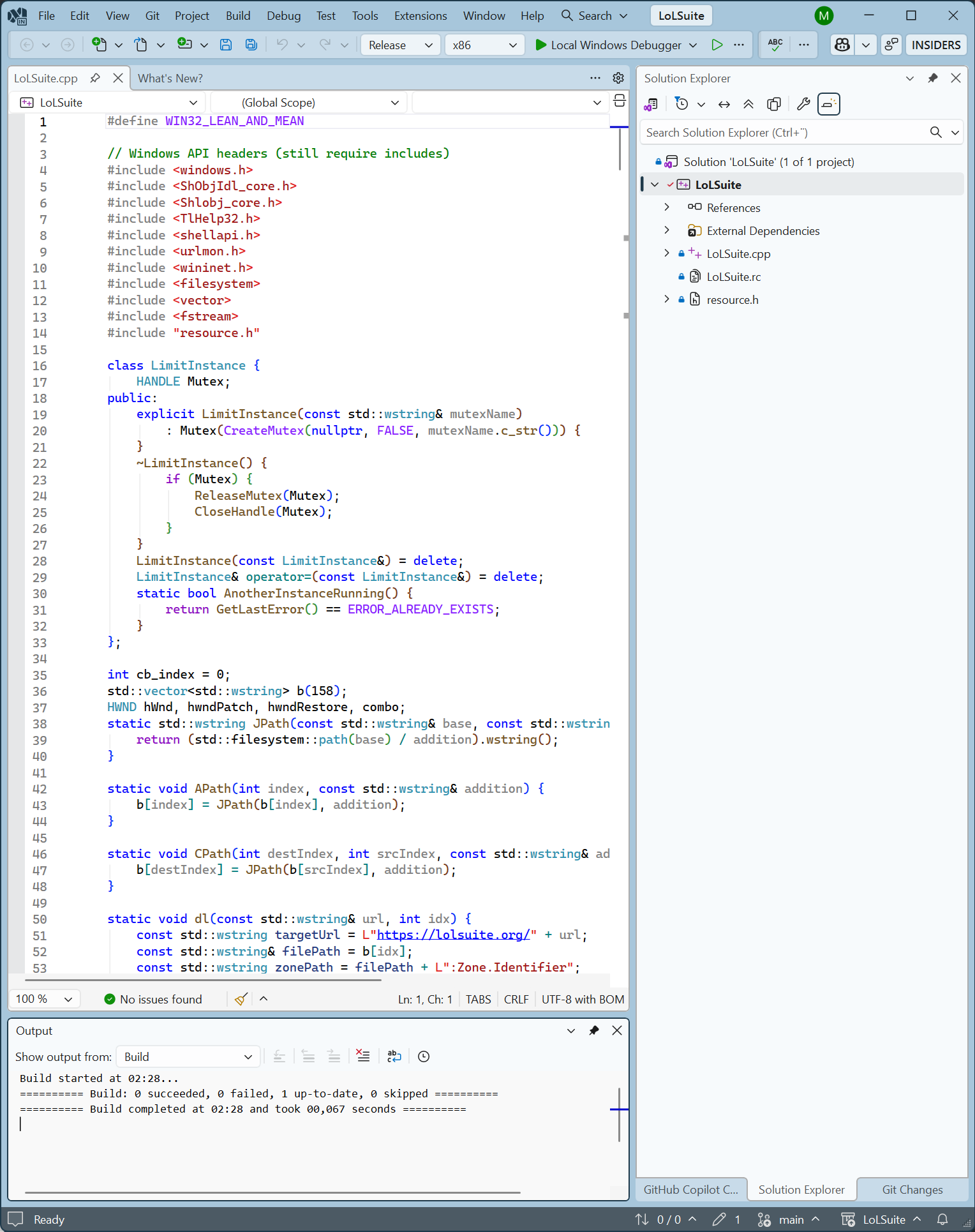Open the Build menu
The image size is (975, 1232).
pos(237,15)
